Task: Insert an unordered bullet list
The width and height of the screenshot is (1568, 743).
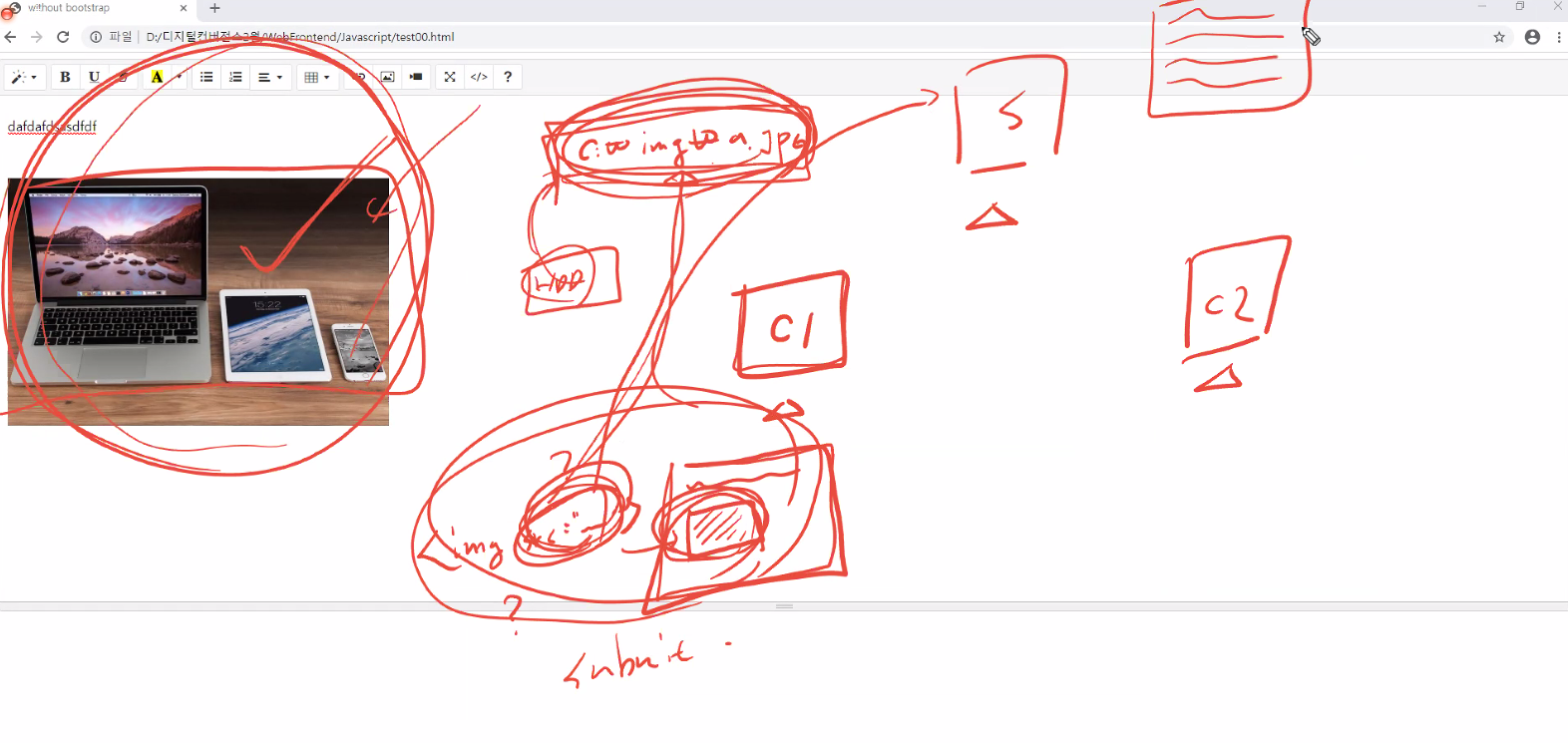Action: [x=206, y=77]
